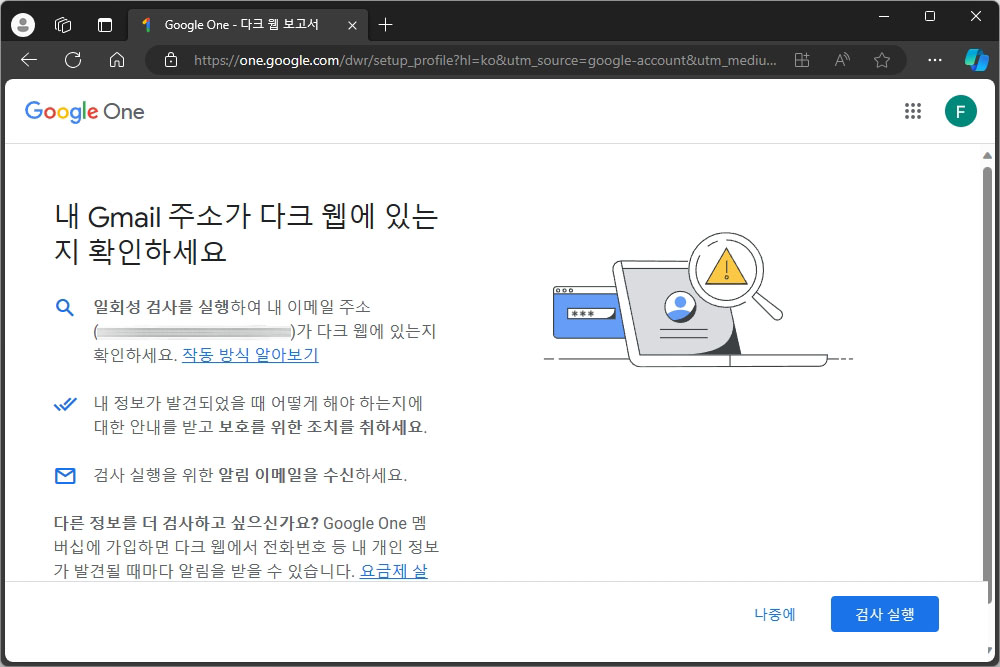The width and height of the screenshot is (1000, 667).
Task: Minimize the browser window
Action: coord(884,17)
